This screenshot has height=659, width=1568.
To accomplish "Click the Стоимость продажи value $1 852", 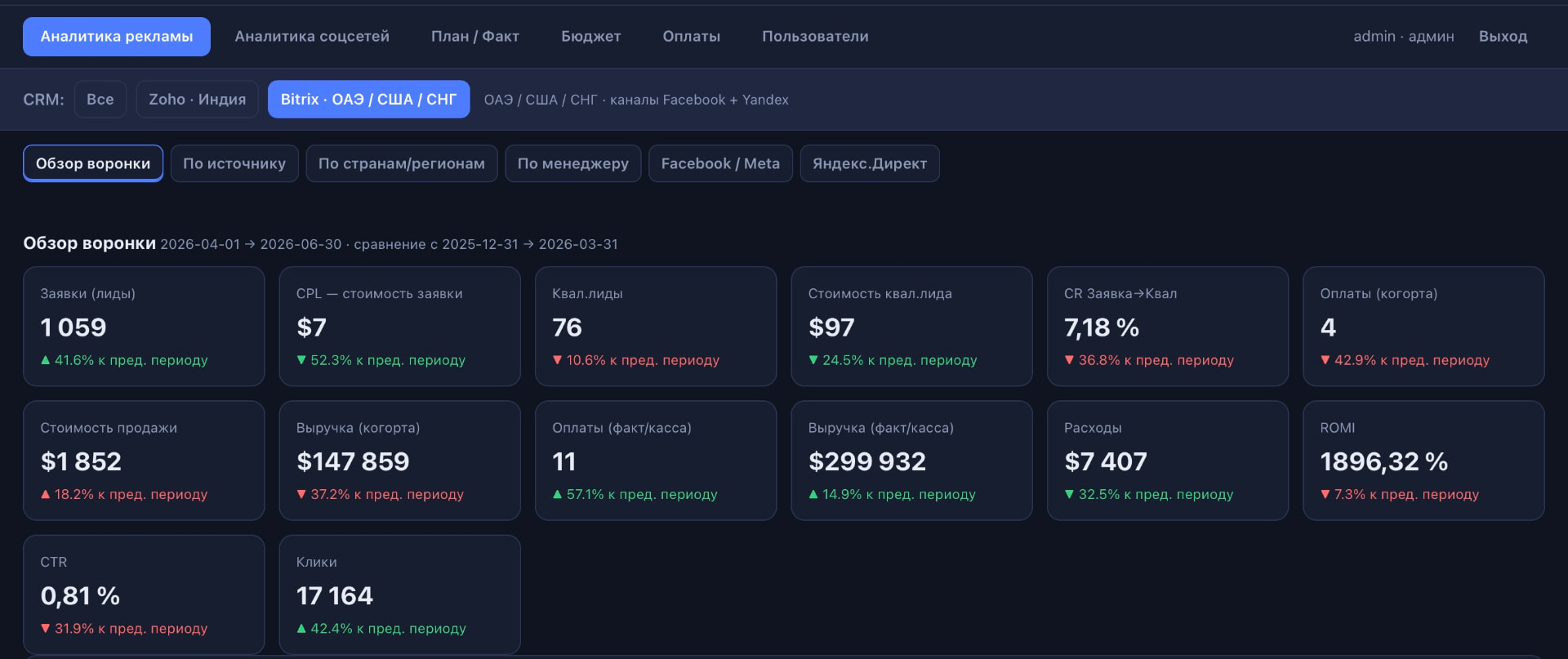I will tap(81, 461).
